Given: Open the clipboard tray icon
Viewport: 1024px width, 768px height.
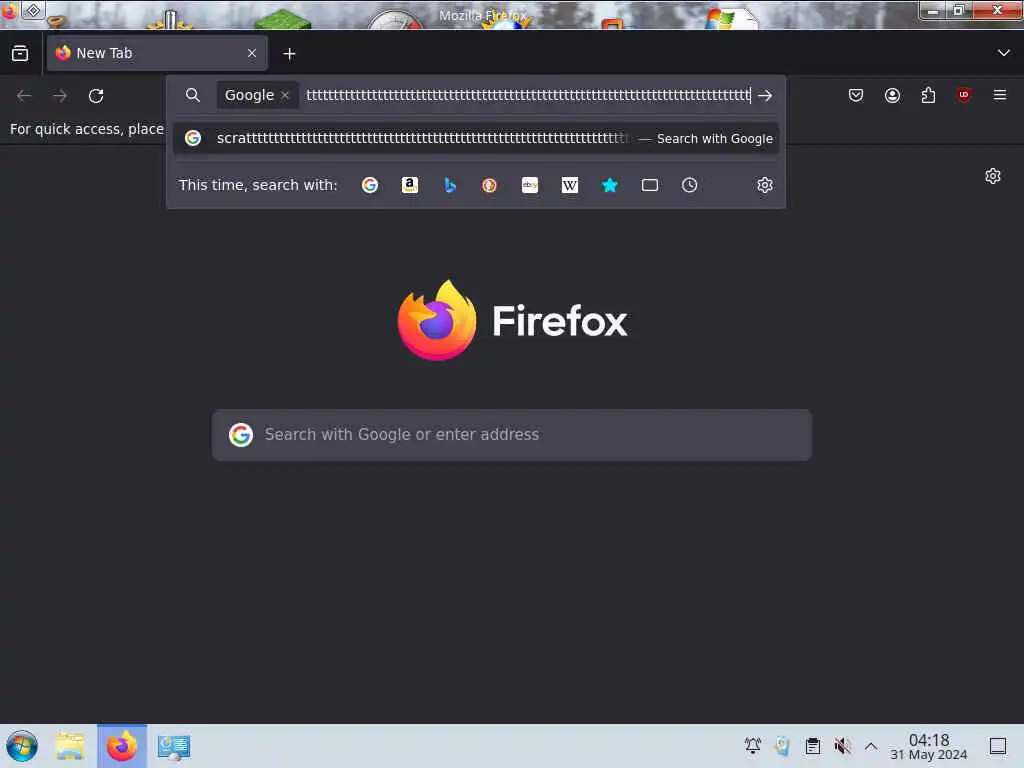Looking at the screenshot, I should click(813, 746).
